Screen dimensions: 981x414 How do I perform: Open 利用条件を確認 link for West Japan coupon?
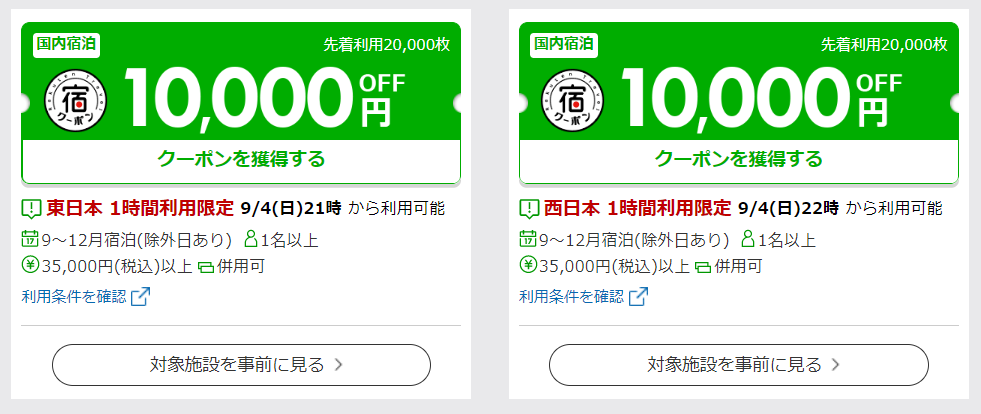click(x=571, y=296)
